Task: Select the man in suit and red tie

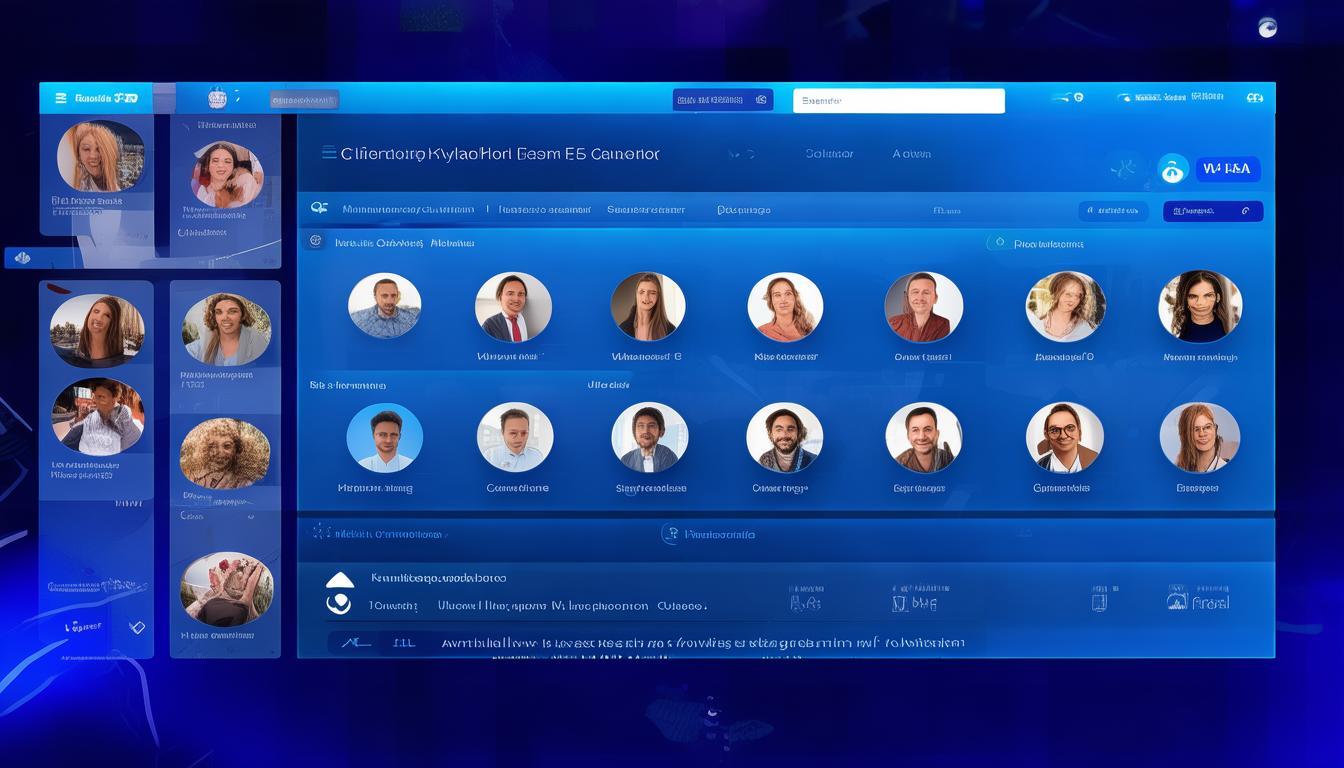Action: (x=513, y=307)
